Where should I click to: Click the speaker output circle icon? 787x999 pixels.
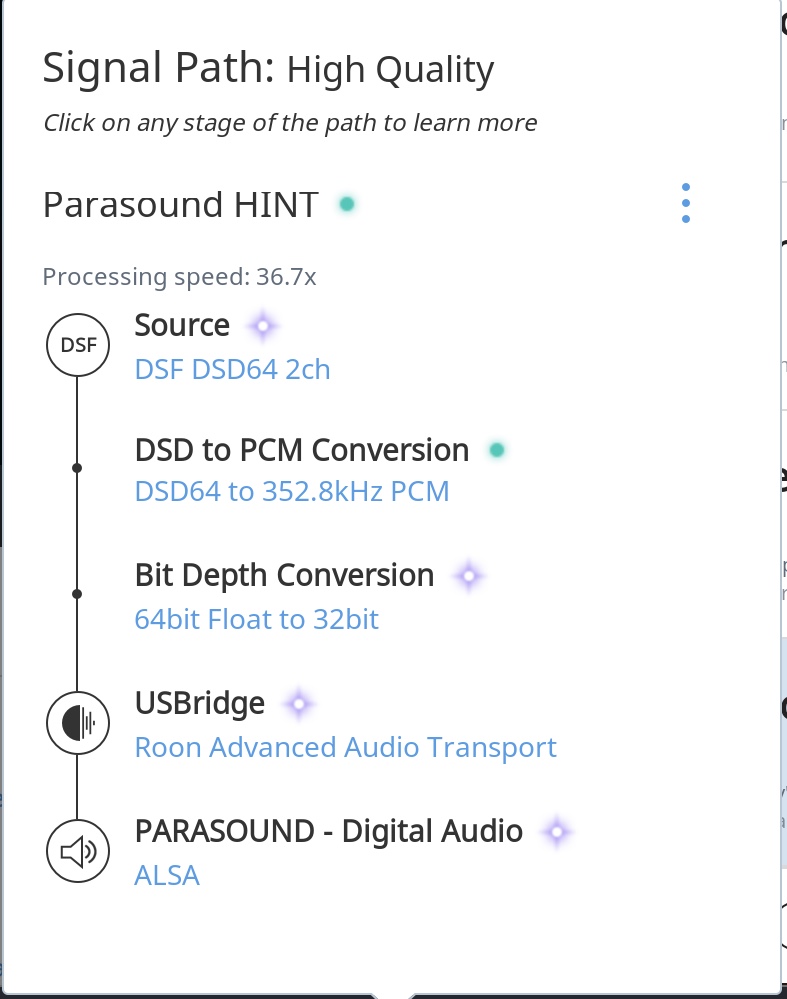click(78, 851)
